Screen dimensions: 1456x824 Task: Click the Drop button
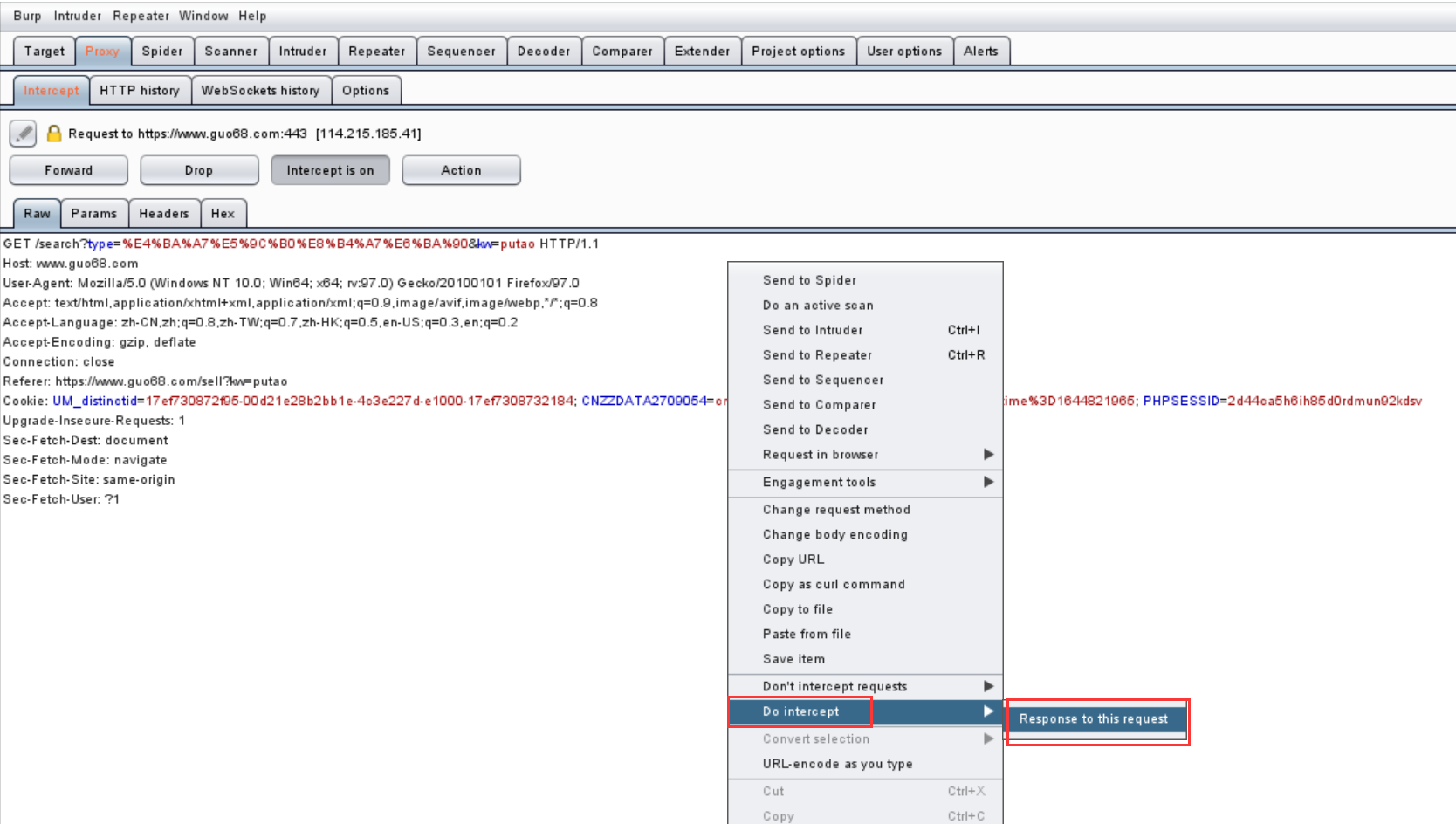point(199,169)
